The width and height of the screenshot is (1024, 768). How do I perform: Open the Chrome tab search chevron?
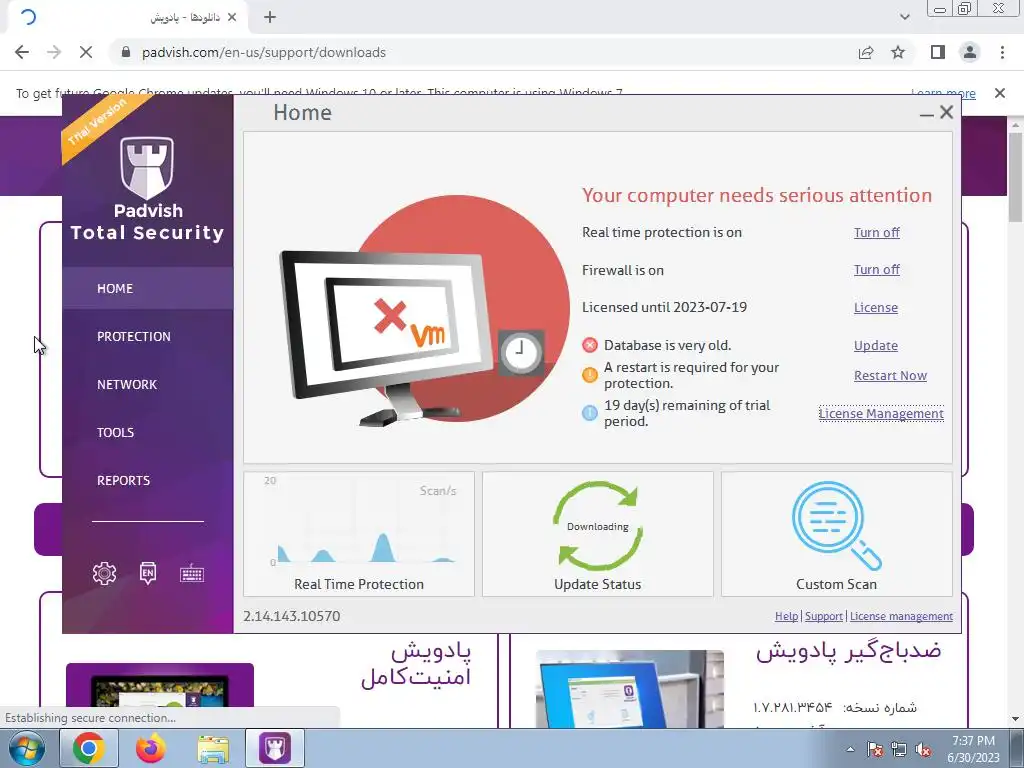904,17
